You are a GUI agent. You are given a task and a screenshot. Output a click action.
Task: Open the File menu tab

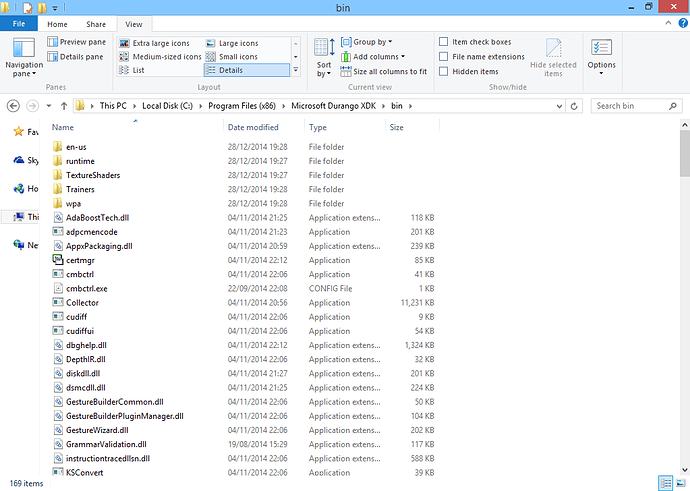[x=19, y=23]
